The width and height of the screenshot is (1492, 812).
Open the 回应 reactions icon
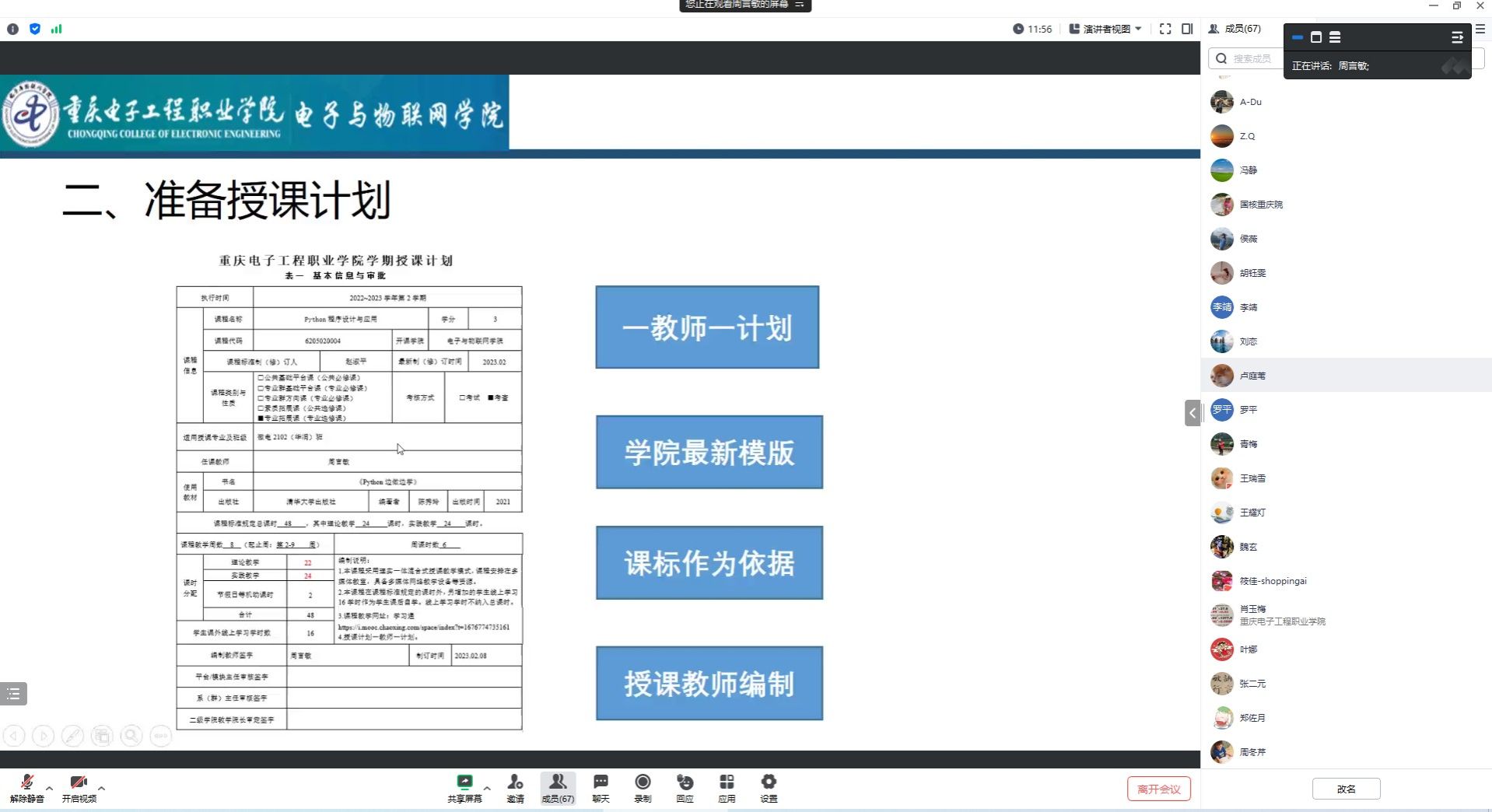pyautogui.click(x=685, y=787)
